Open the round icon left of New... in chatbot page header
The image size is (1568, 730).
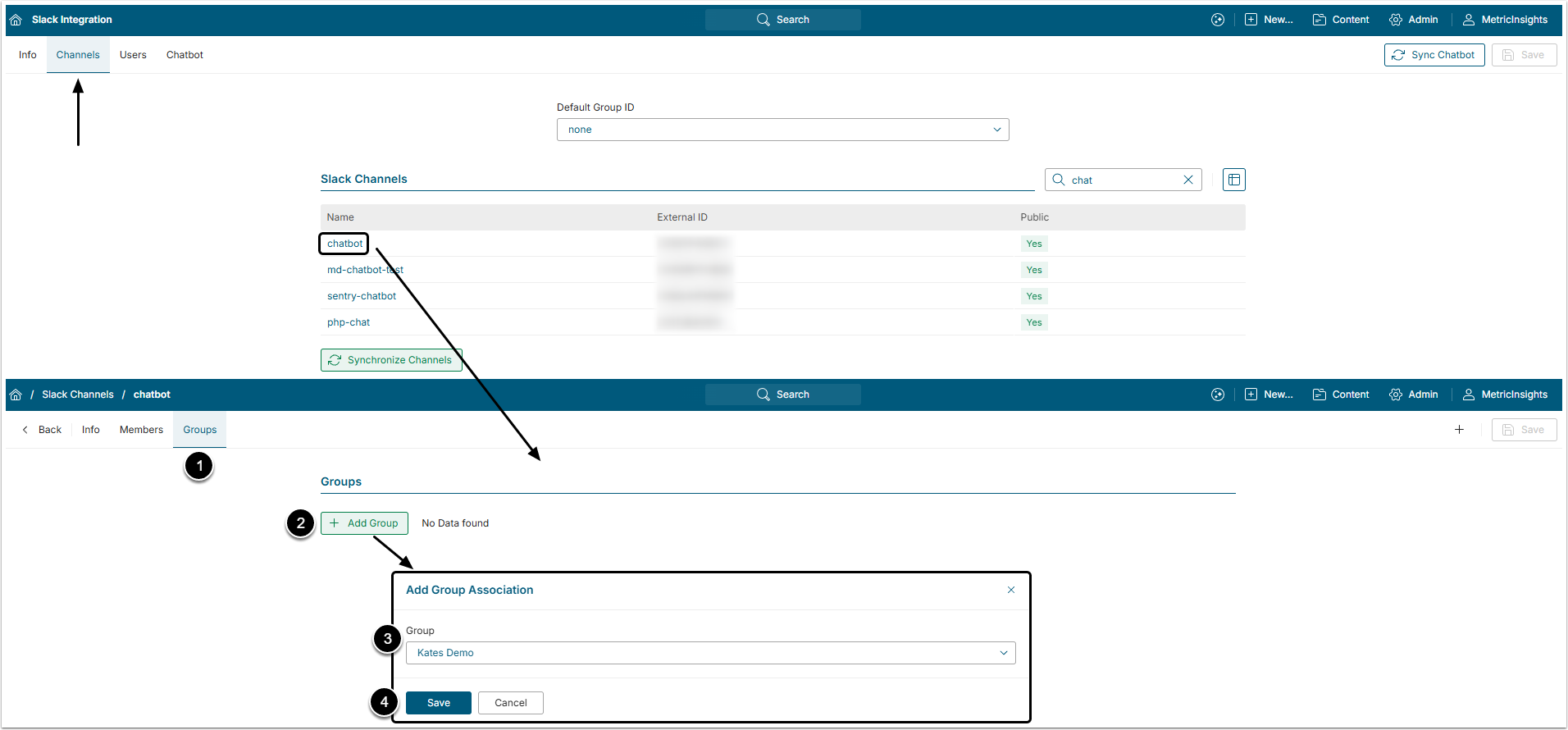click(1218, 395)
